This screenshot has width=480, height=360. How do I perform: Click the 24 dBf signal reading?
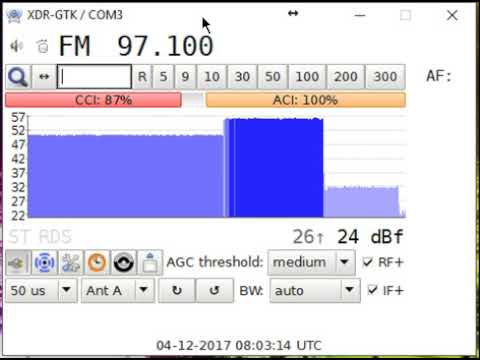[370, 237]
